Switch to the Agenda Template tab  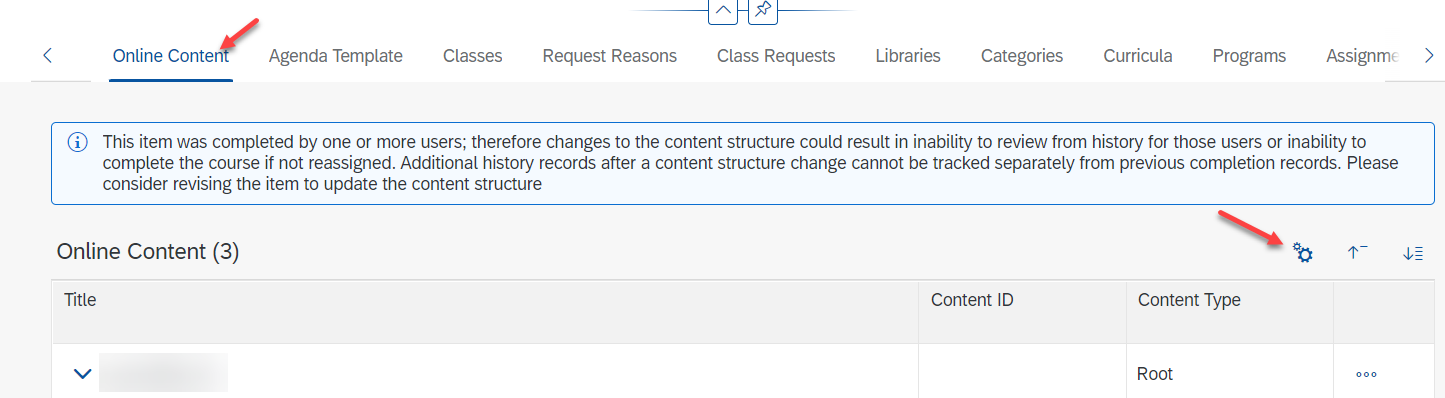coord(336,56)
